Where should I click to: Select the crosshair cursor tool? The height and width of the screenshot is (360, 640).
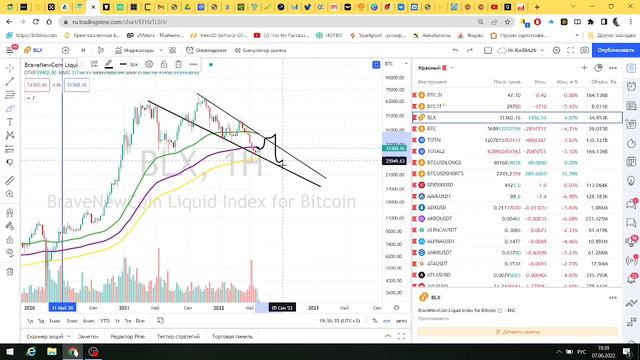[10, 68]
